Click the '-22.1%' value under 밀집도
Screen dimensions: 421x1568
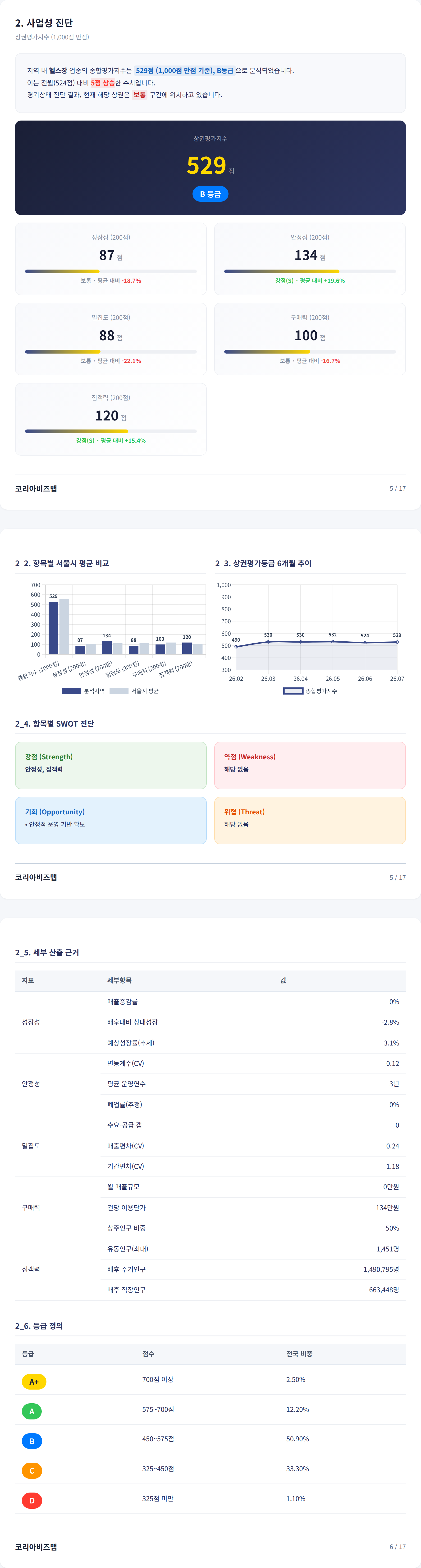(131, 361)
